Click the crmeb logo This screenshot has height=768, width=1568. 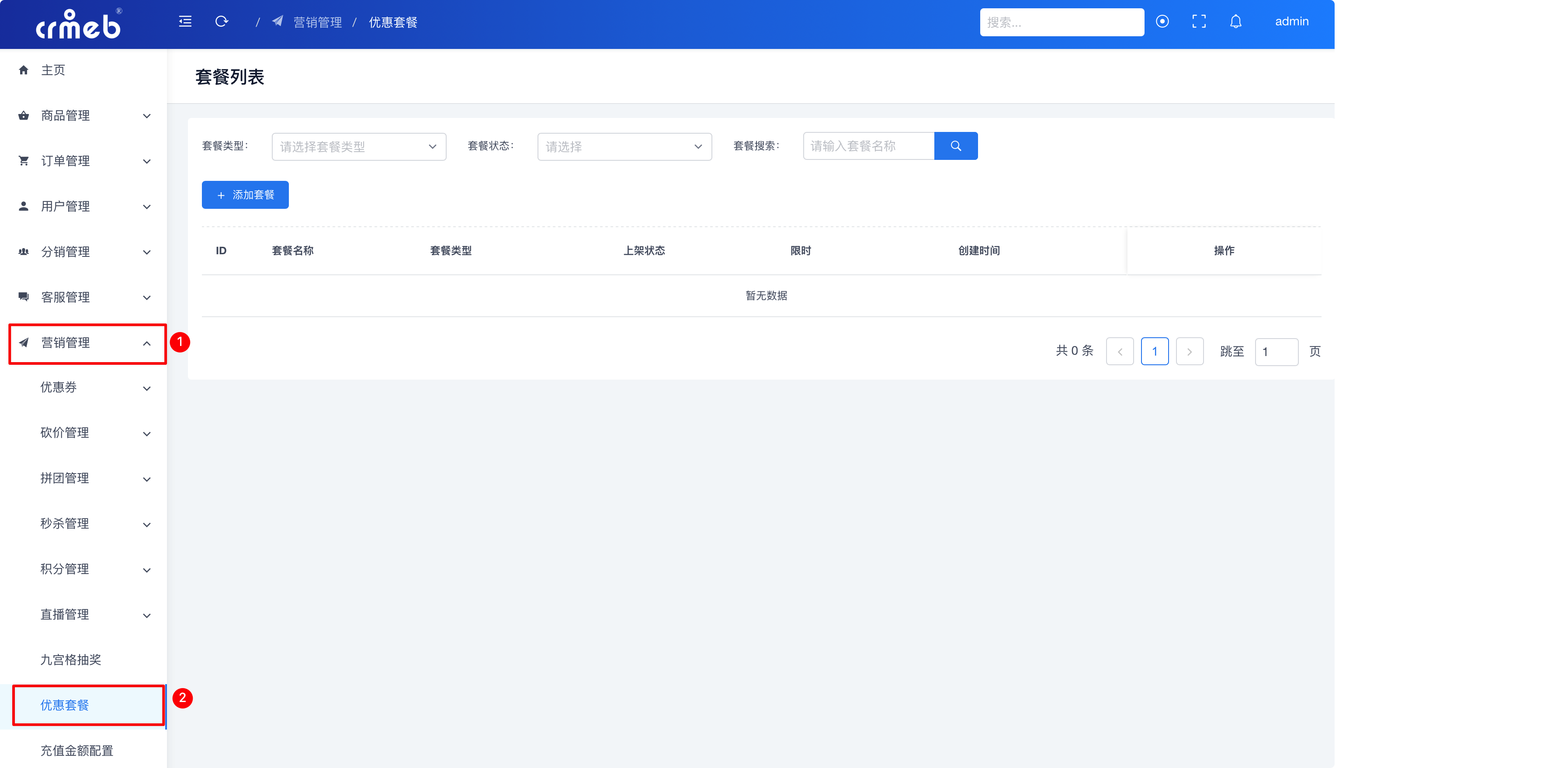pyautogui.click(x=79, y=24)
